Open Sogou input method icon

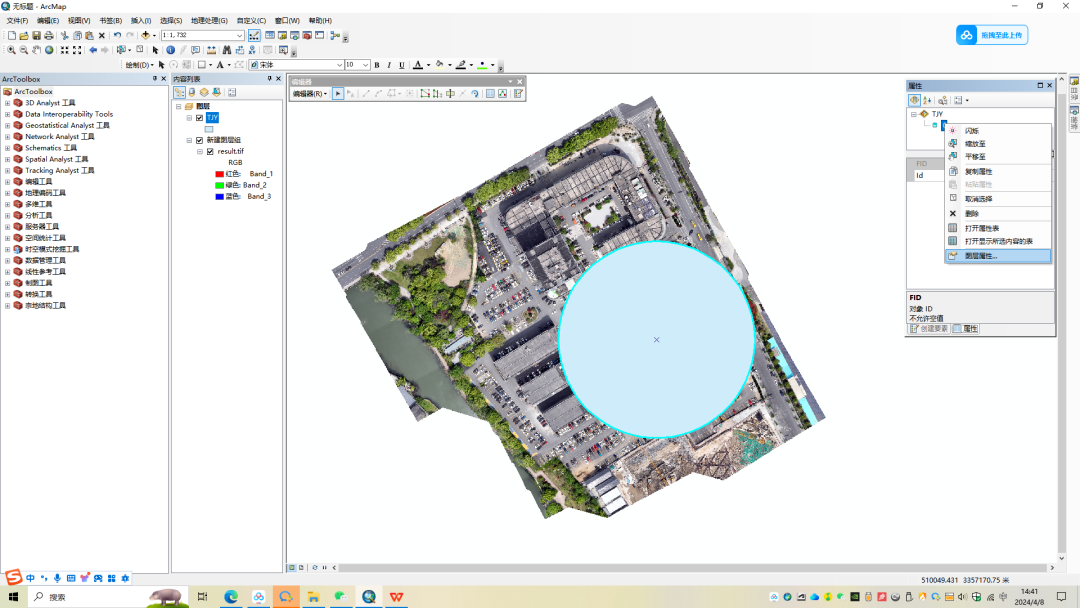[x=13, y=578]
